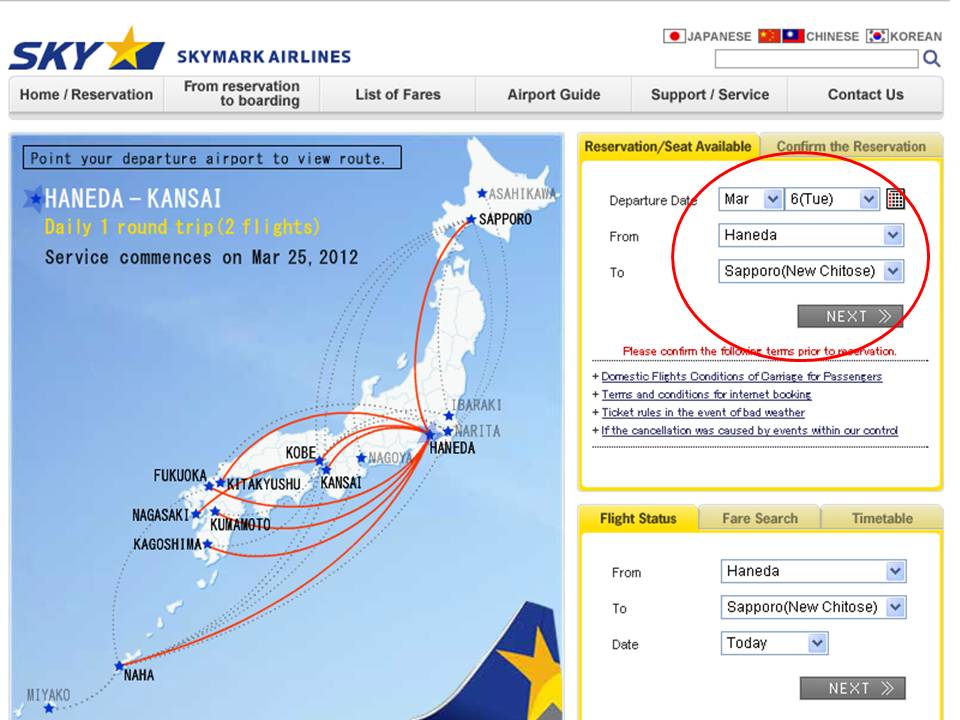Click the Sapporo airport star on map
This screenshot has width=960, height=720.
471,219
